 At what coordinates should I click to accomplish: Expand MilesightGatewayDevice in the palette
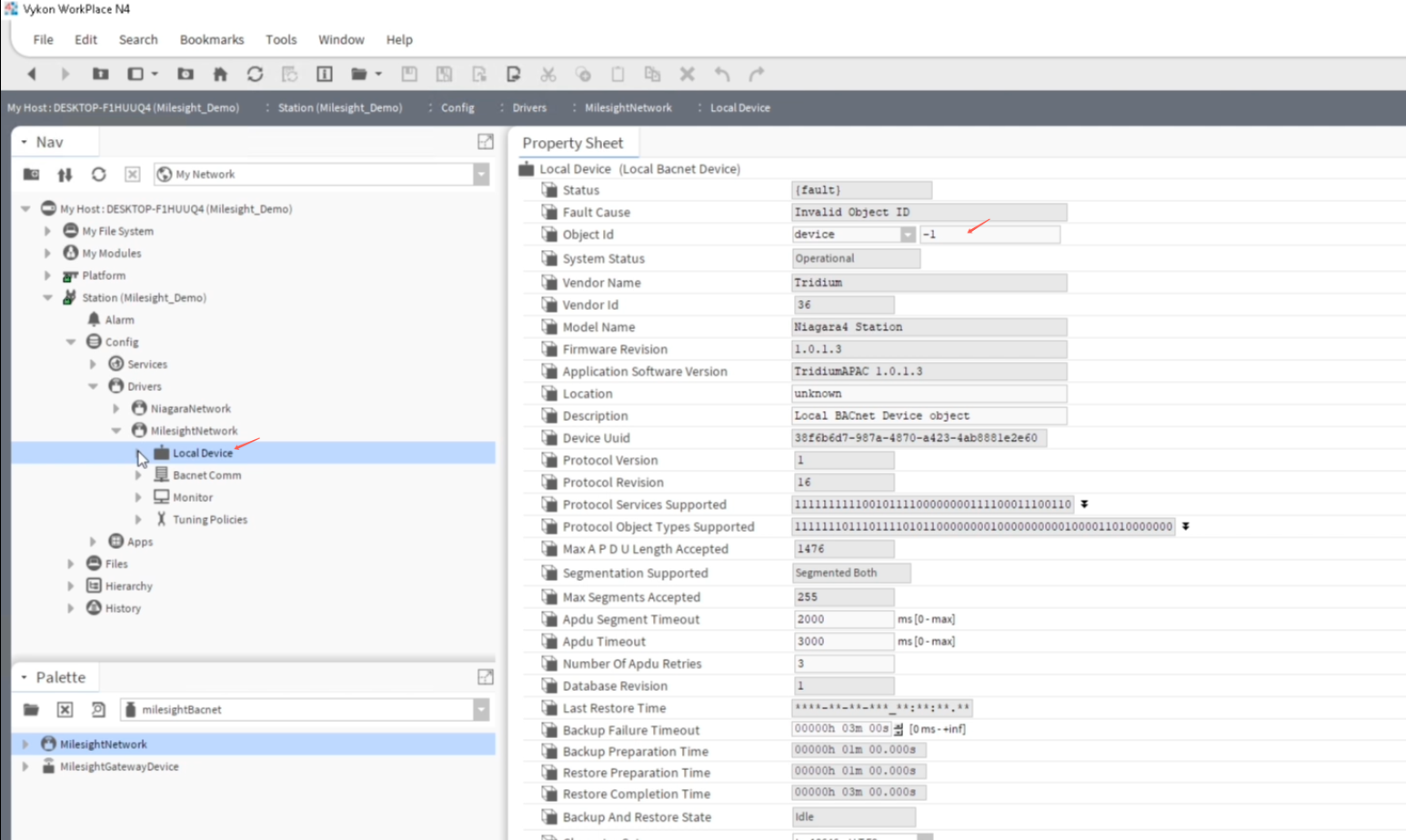[25, 766]
